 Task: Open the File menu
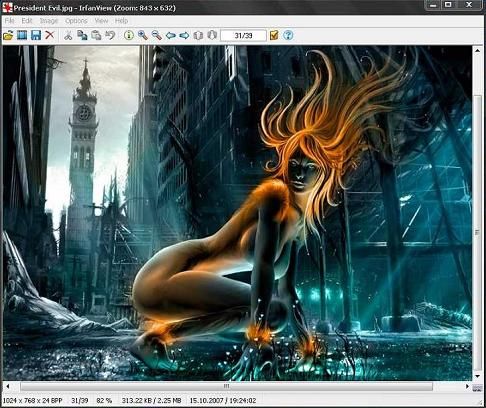click(x=10, y=21)
